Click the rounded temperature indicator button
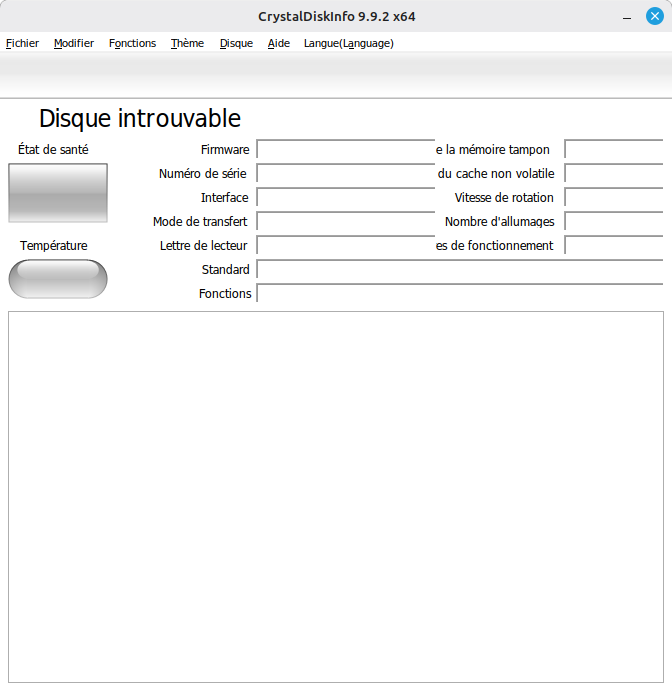The width and height of the screenshot is (672, 691). 58,279
